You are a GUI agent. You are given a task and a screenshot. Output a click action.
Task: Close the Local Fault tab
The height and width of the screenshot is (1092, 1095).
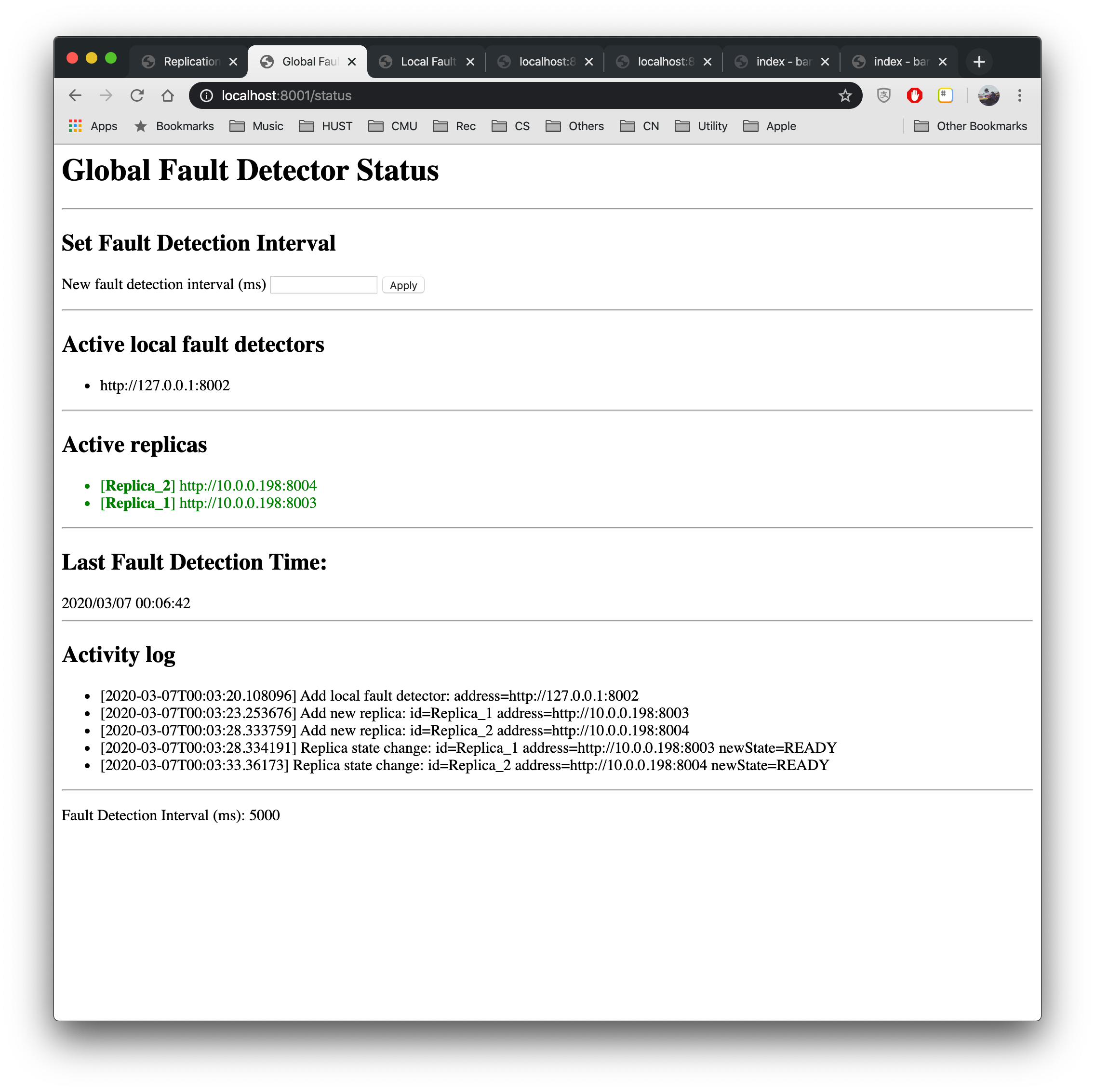(470, 62)
